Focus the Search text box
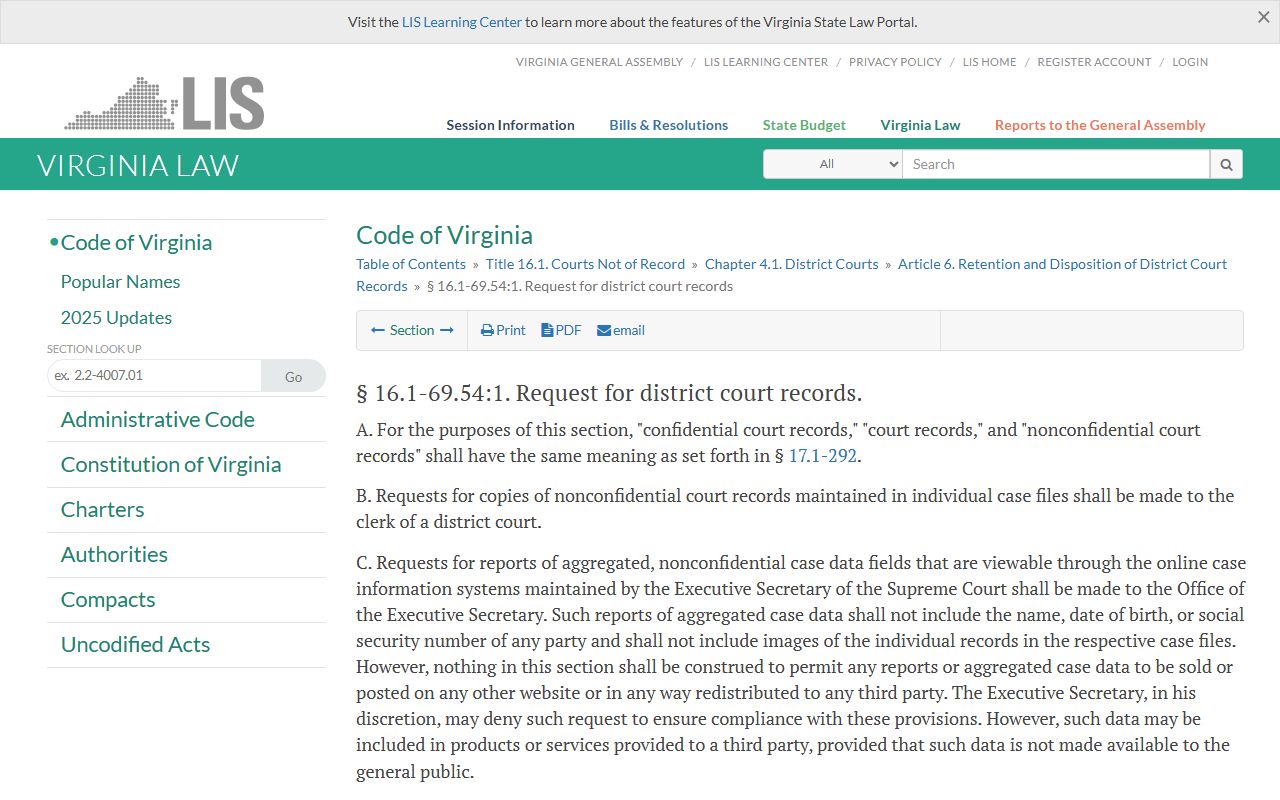The width and height of the screenshot is (1280, 800). tap(1056, 164)
